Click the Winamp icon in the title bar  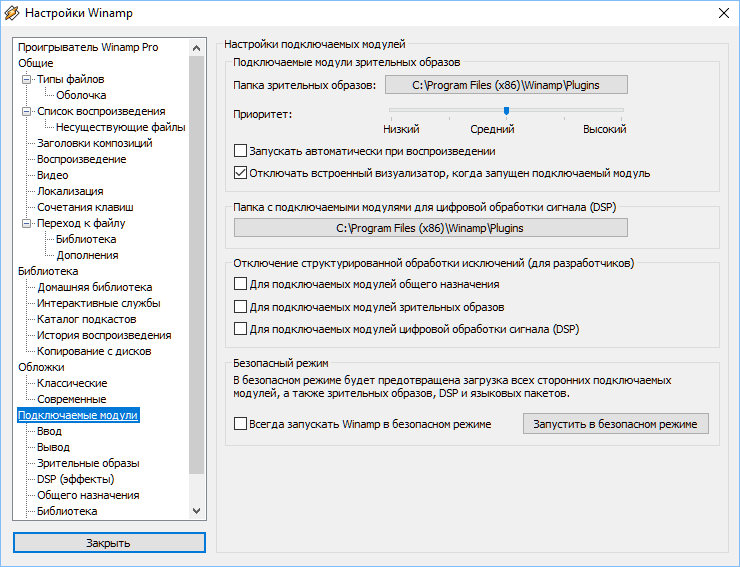coord(13,13)
